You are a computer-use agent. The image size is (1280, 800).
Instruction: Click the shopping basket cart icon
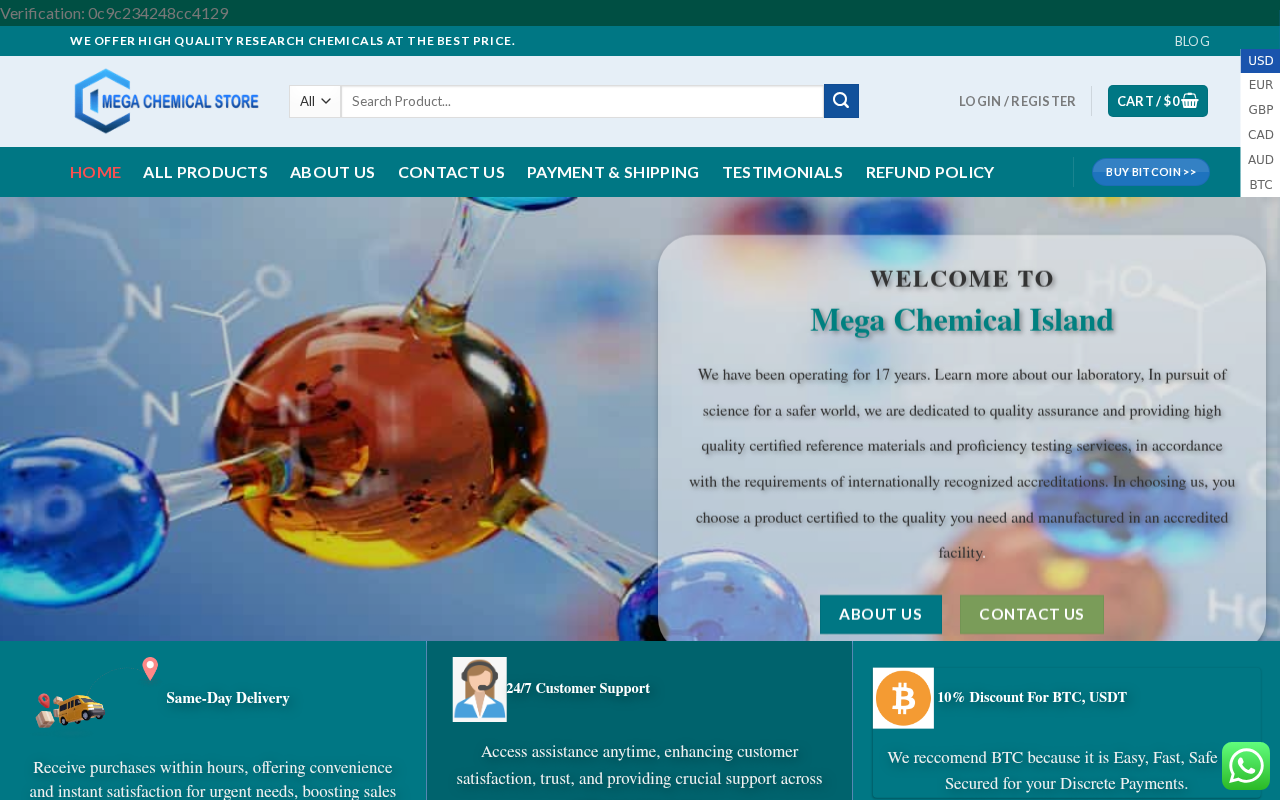[x=1190, y=101]
